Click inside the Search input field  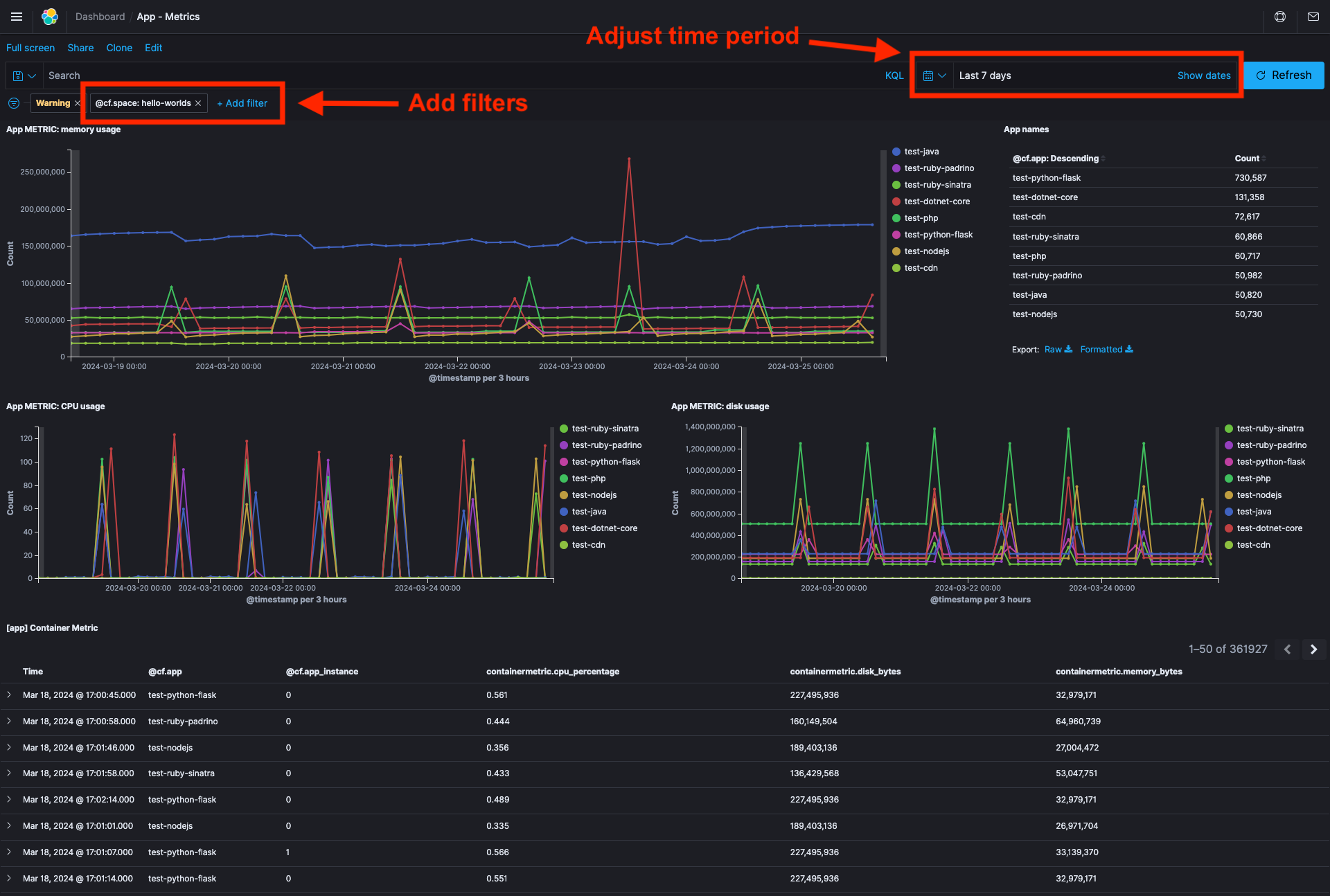click(x=277, y=75)
